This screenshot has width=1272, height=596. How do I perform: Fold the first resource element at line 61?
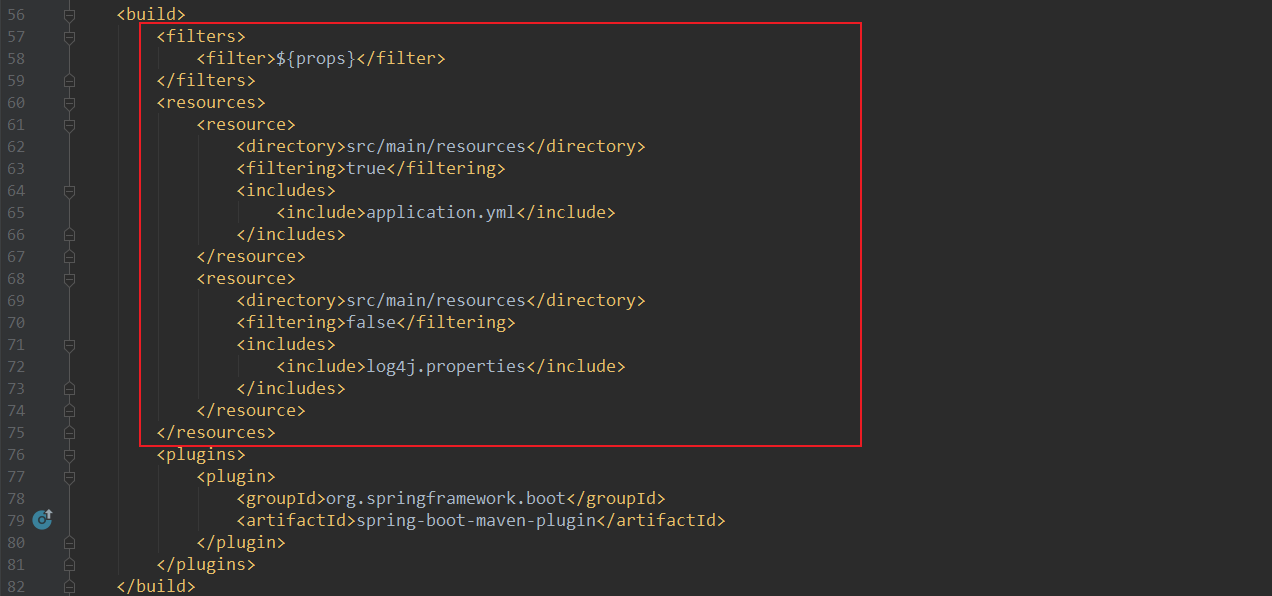(x=69, y=125)
